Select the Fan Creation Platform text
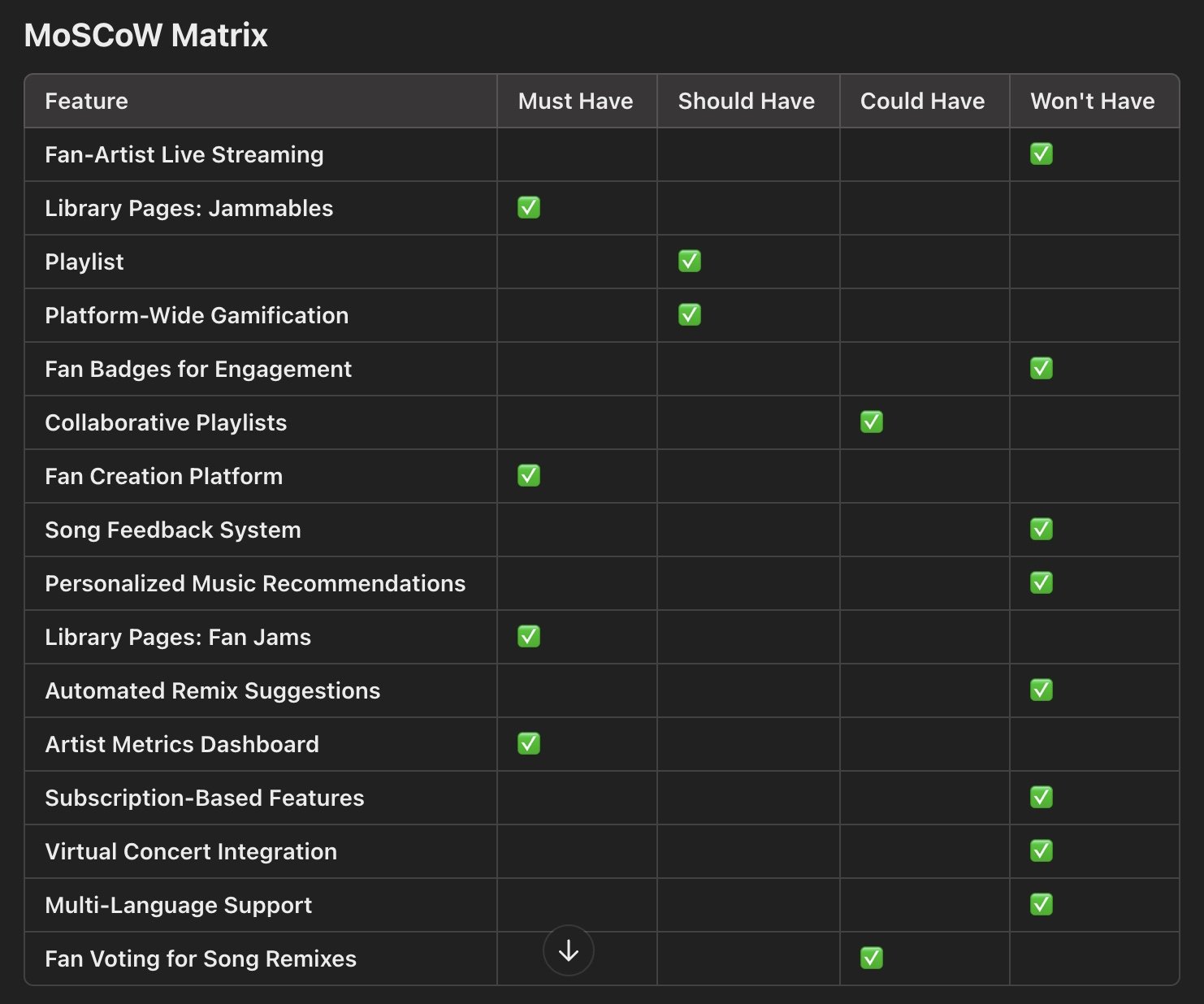1204x1004 pixels. pos(164,476)
